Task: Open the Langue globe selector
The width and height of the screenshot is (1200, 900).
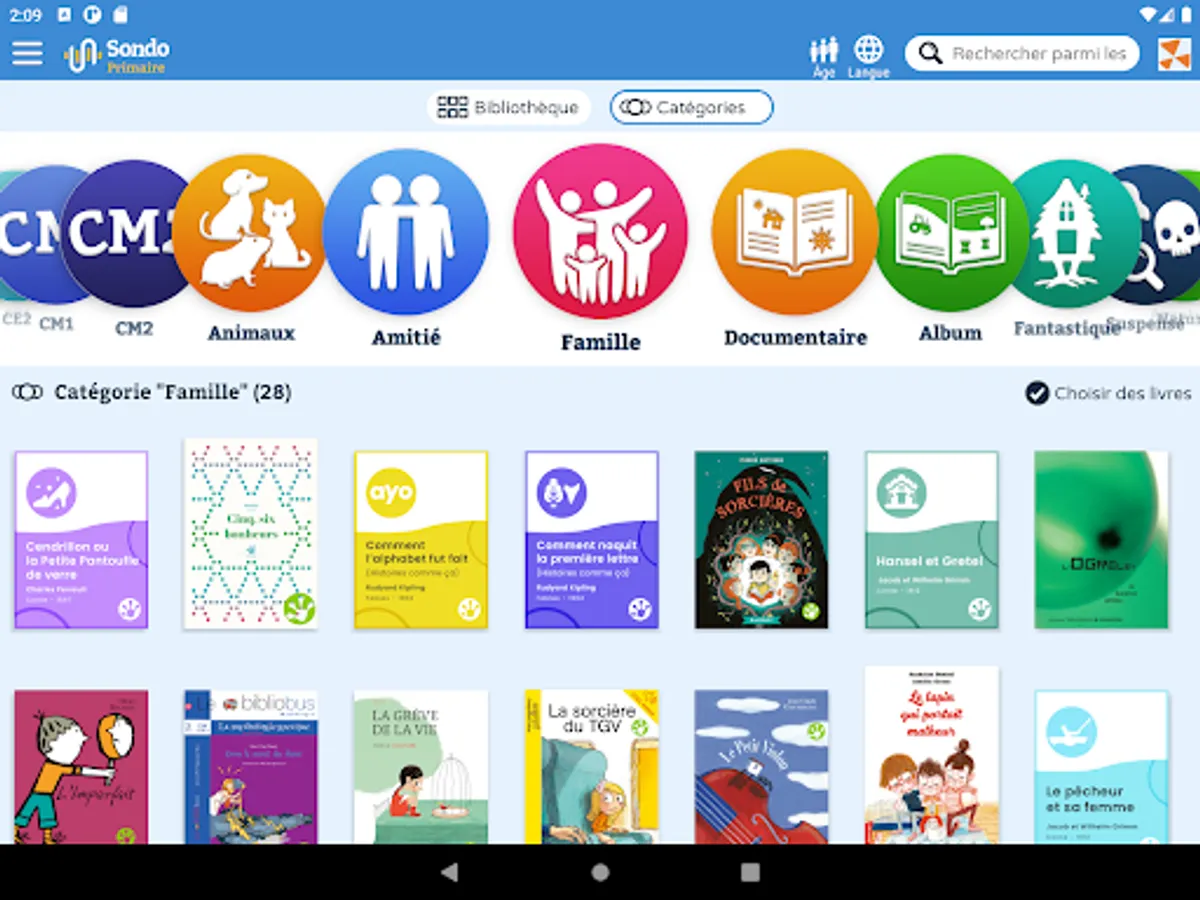Action: (869, 56)
